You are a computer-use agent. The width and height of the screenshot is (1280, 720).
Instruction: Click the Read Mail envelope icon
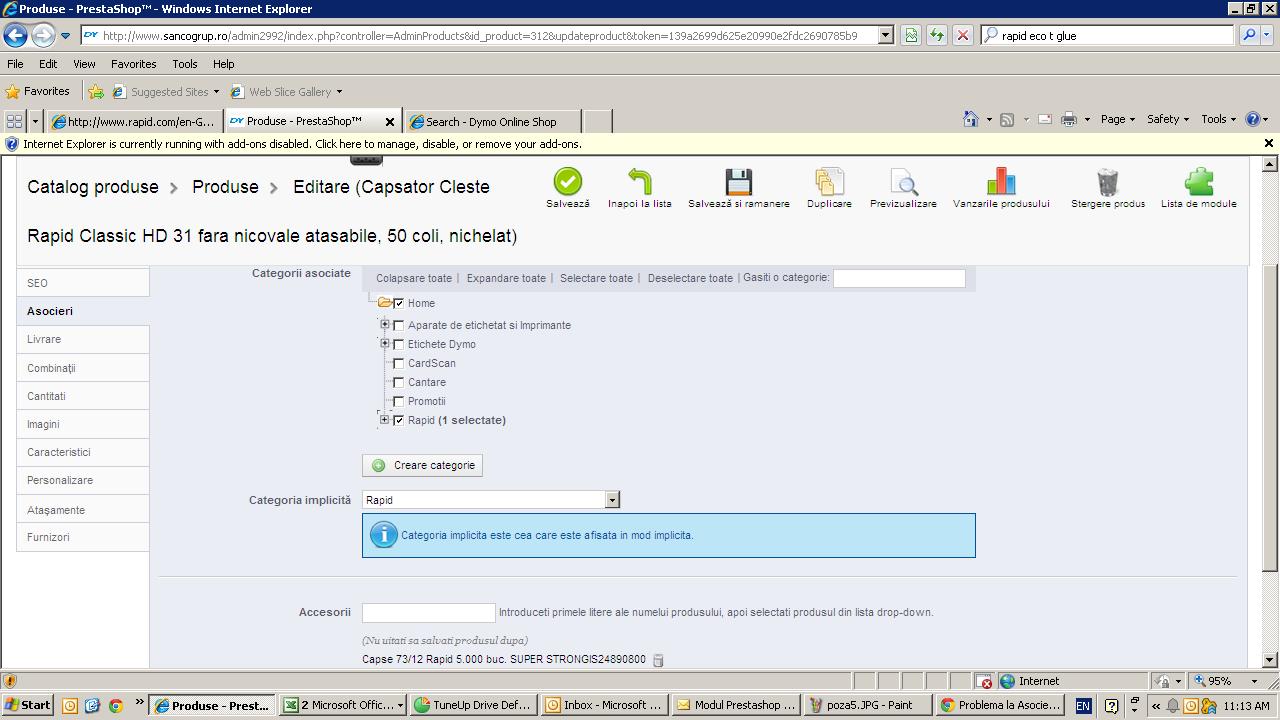(x=1044, y=119)
